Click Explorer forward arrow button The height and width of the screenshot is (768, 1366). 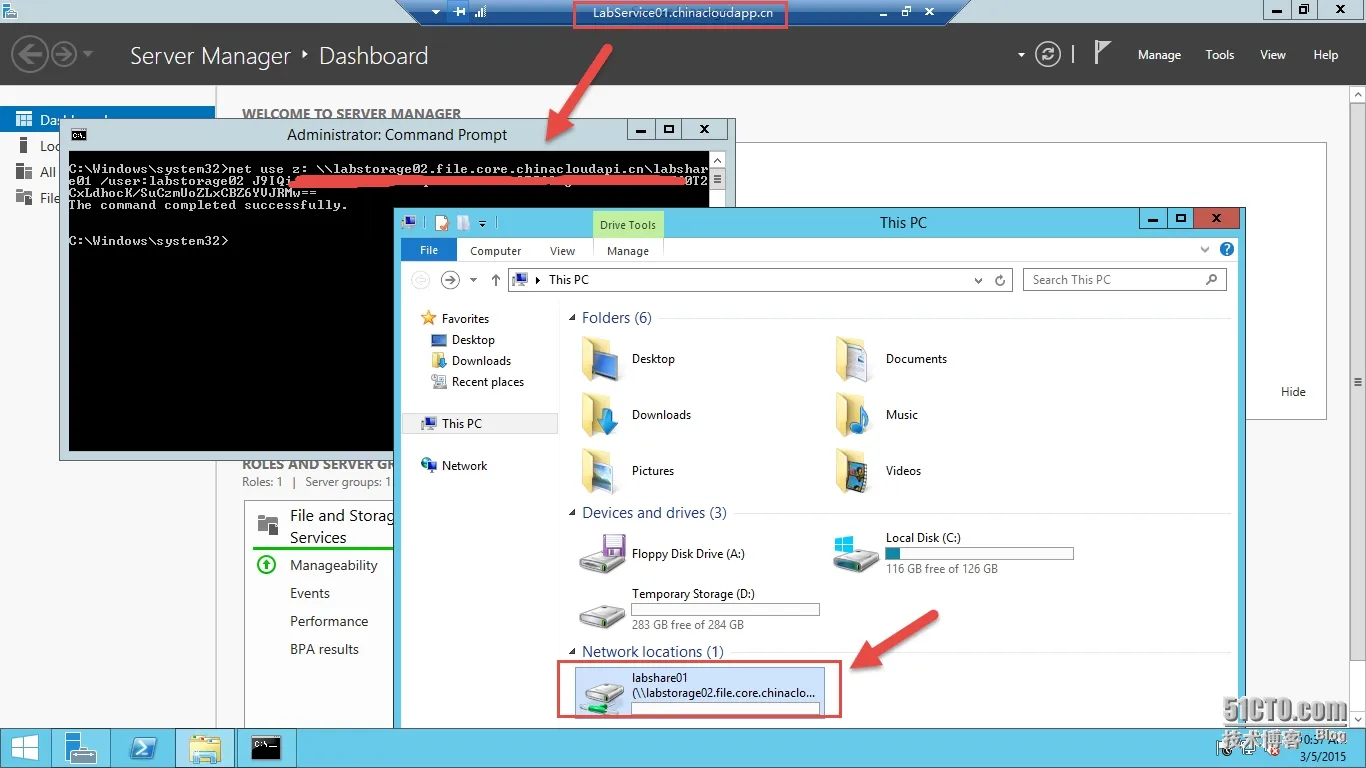click(x=450, y=280)
